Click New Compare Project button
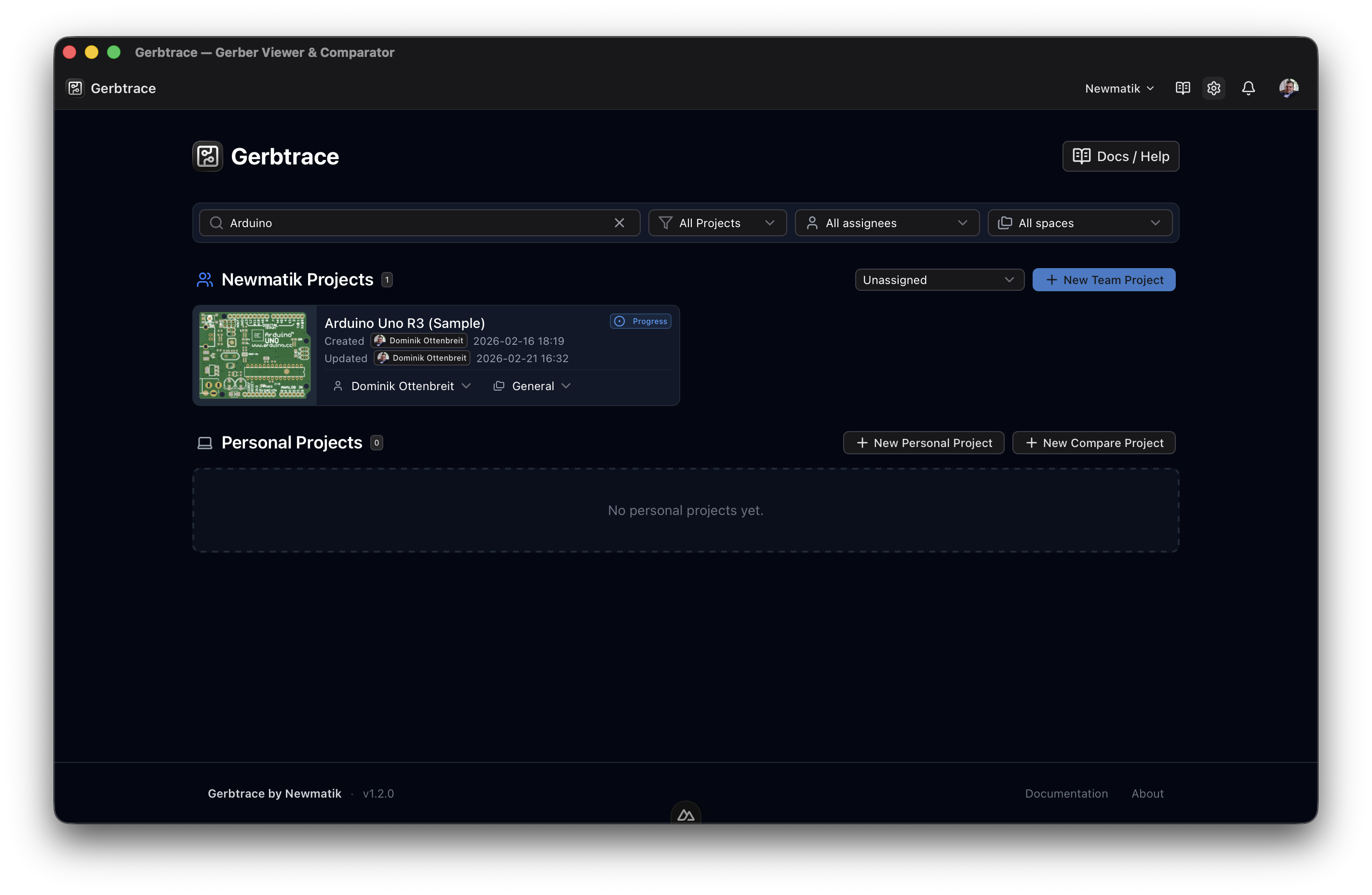 point(1093,443)
